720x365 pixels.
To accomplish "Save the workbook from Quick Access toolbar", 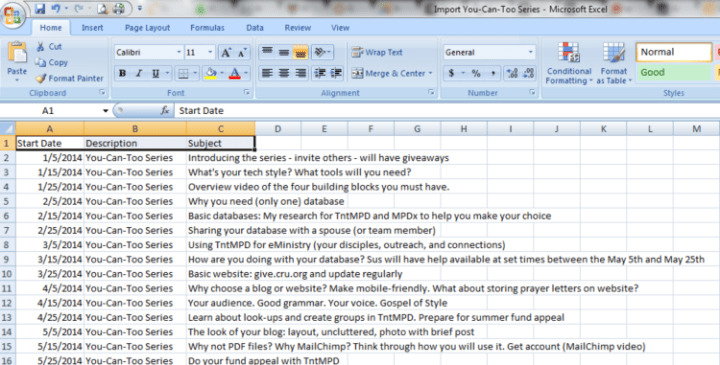I will coord(40,9).
